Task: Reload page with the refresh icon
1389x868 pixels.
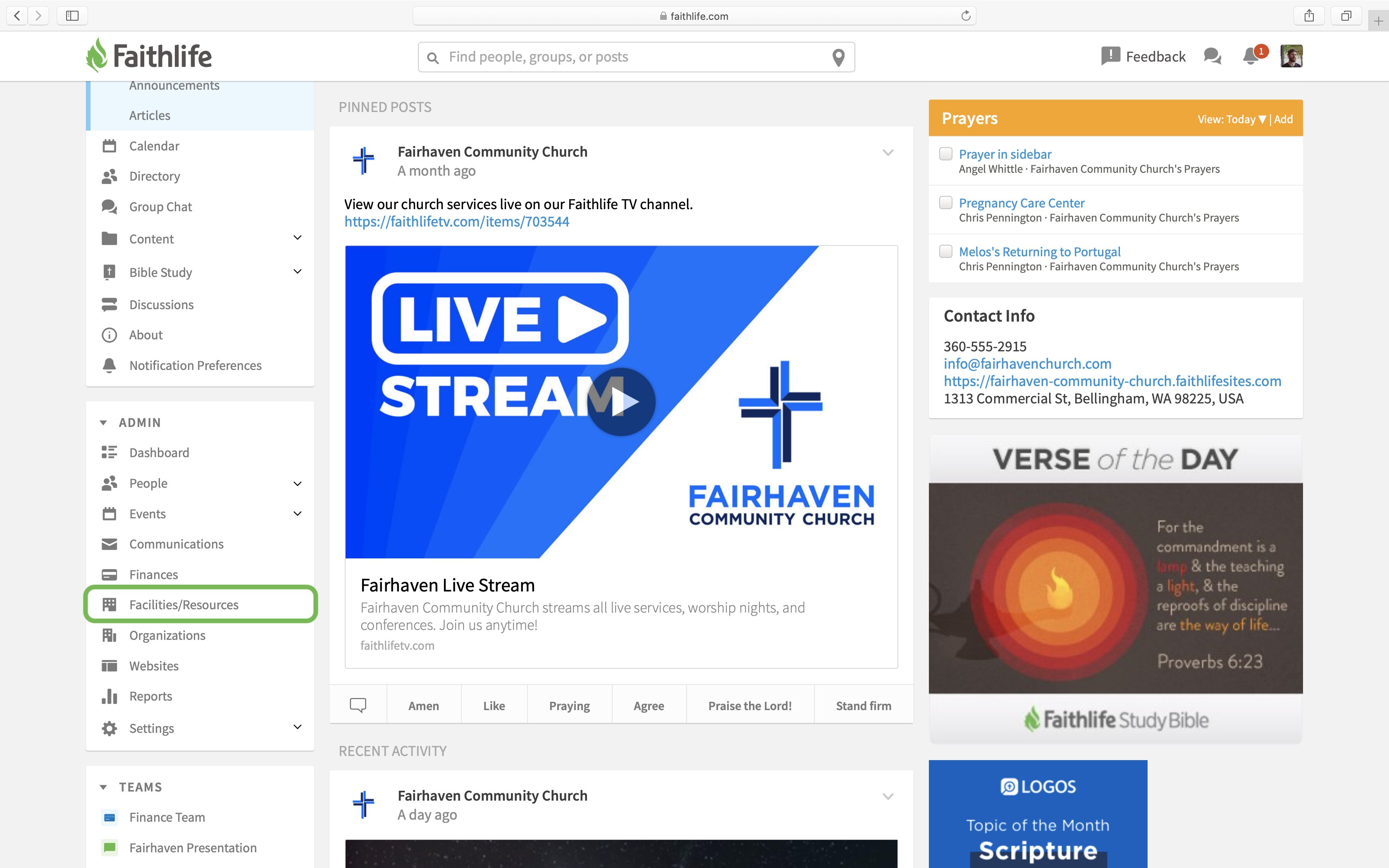Action: pos(965,16)
